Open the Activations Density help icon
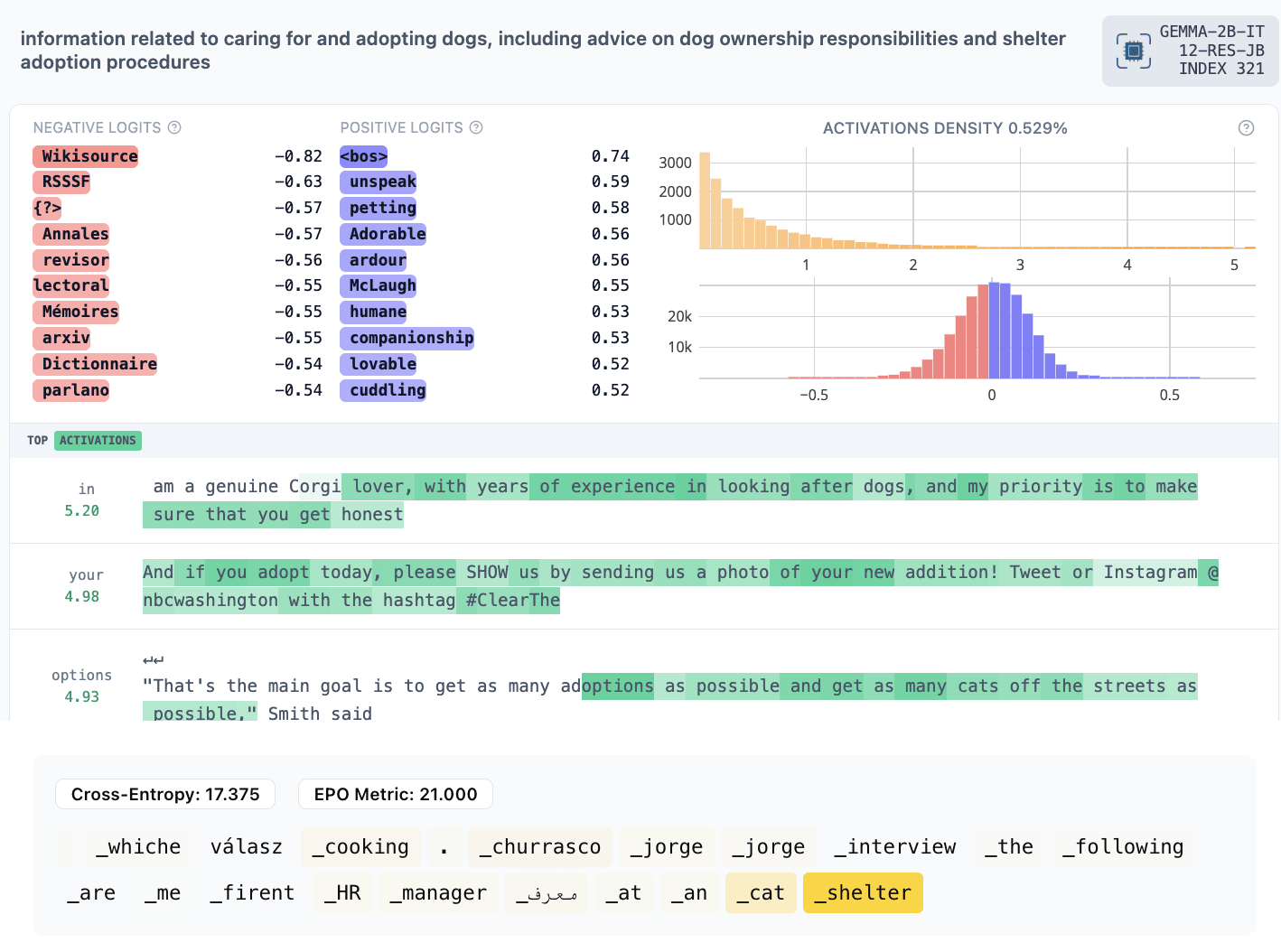 (x=1246, y=128)
